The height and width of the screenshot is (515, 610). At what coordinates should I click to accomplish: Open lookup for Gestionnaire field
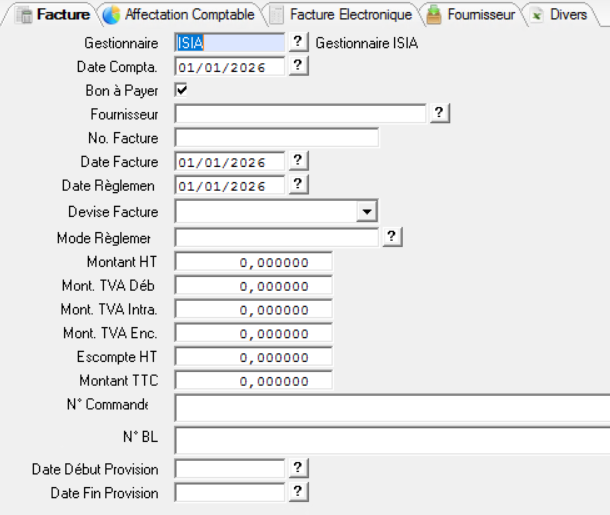point(297,42)
